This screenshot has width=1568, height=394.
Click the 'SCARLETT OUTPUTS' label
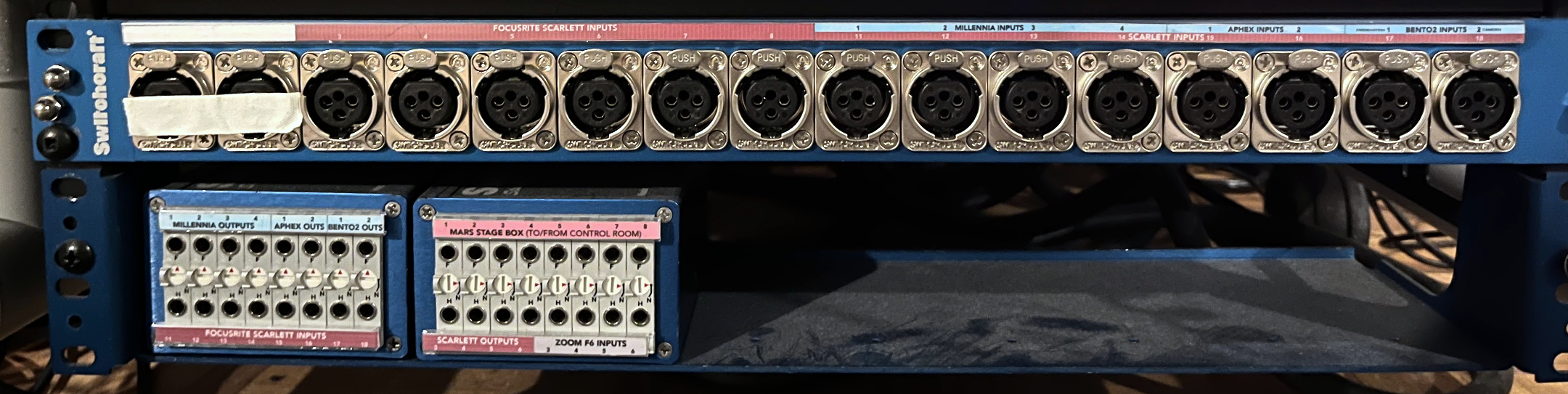tap(478, 340)
